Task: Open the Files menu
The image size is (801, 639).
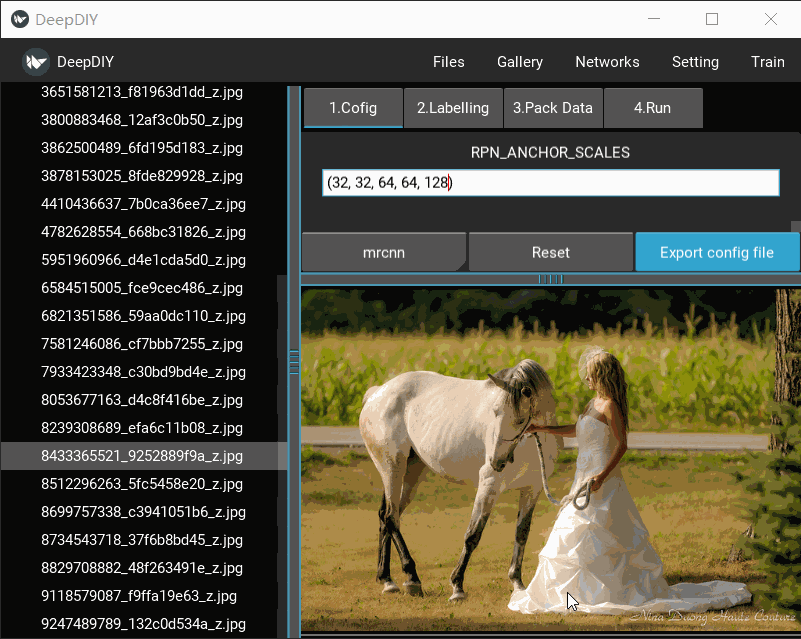Action: pos(449,62)
